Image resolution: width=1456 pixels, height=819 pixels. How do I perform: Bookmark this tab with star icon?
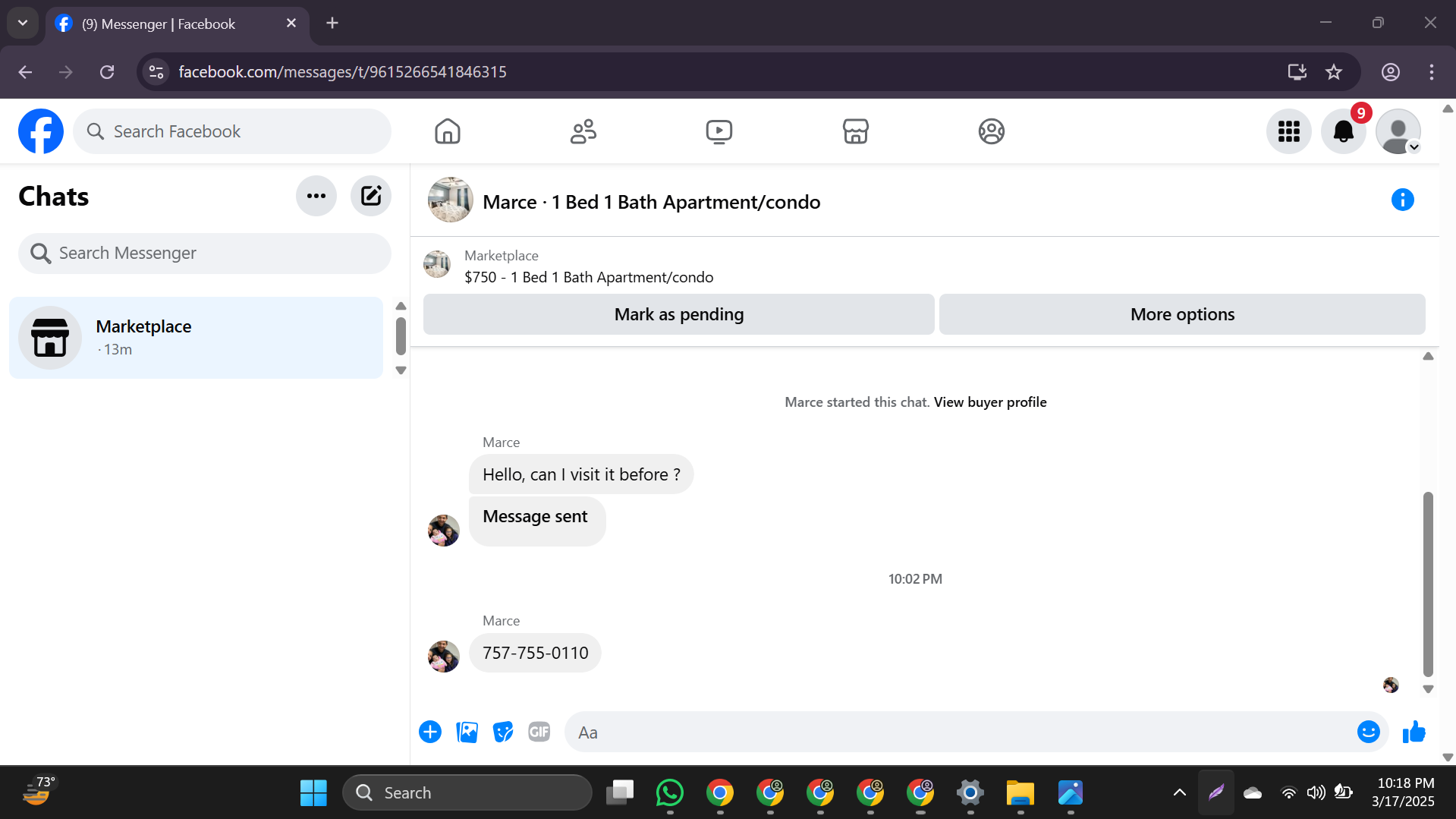point(1334,72)
